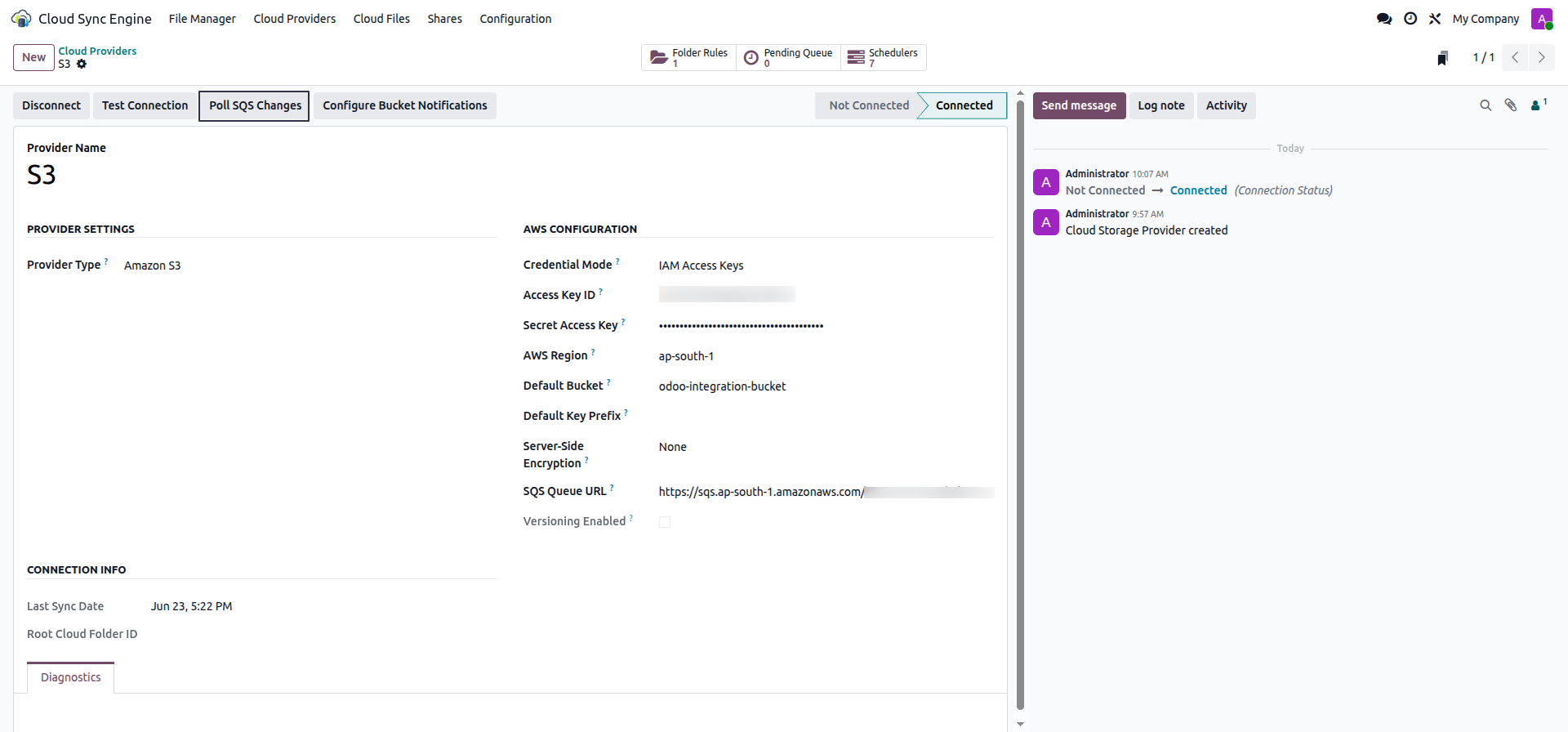
Task: Open the conversations chat icon
Action: [x=1384, y=19]
